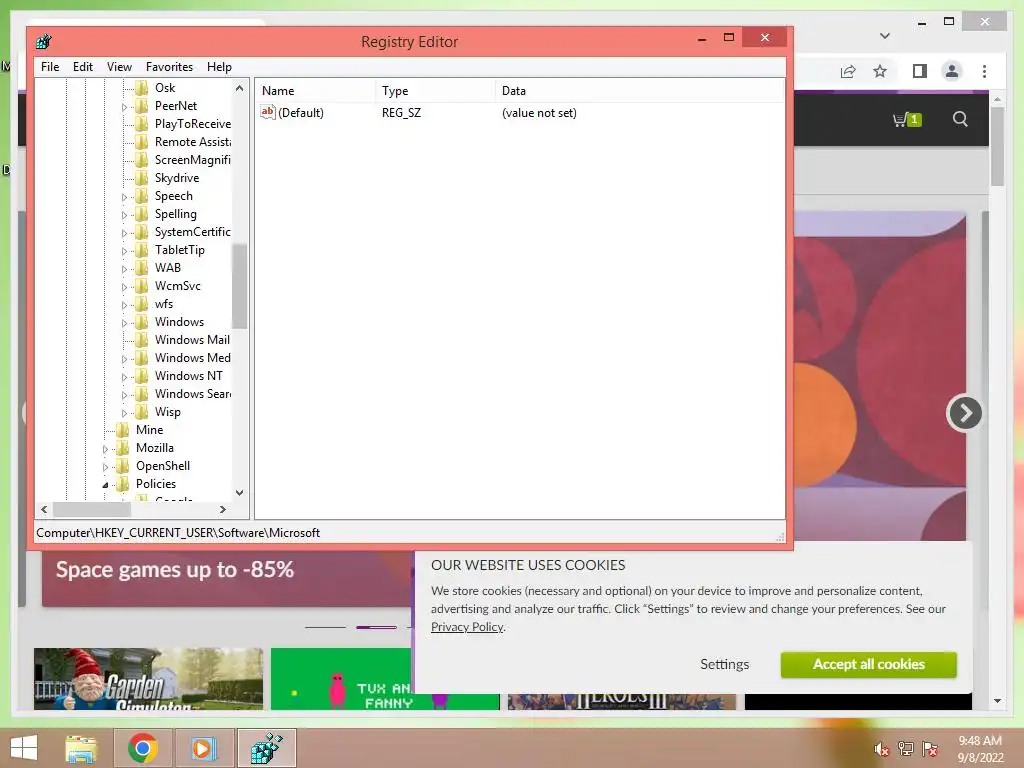1024x768 pixels.
Task: Expand the Speech key
Action: [x=124, y=197]
